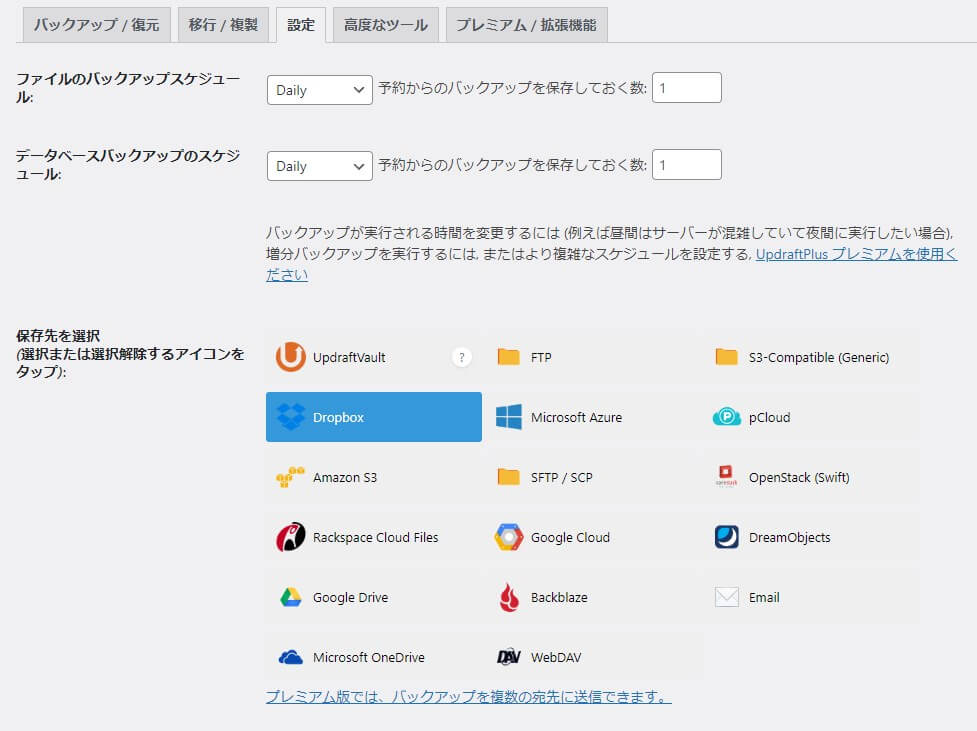The width and height of the screenshot is (977, 731).
Task: Select the Backblaze flame icon
Action: pos(509,598)
